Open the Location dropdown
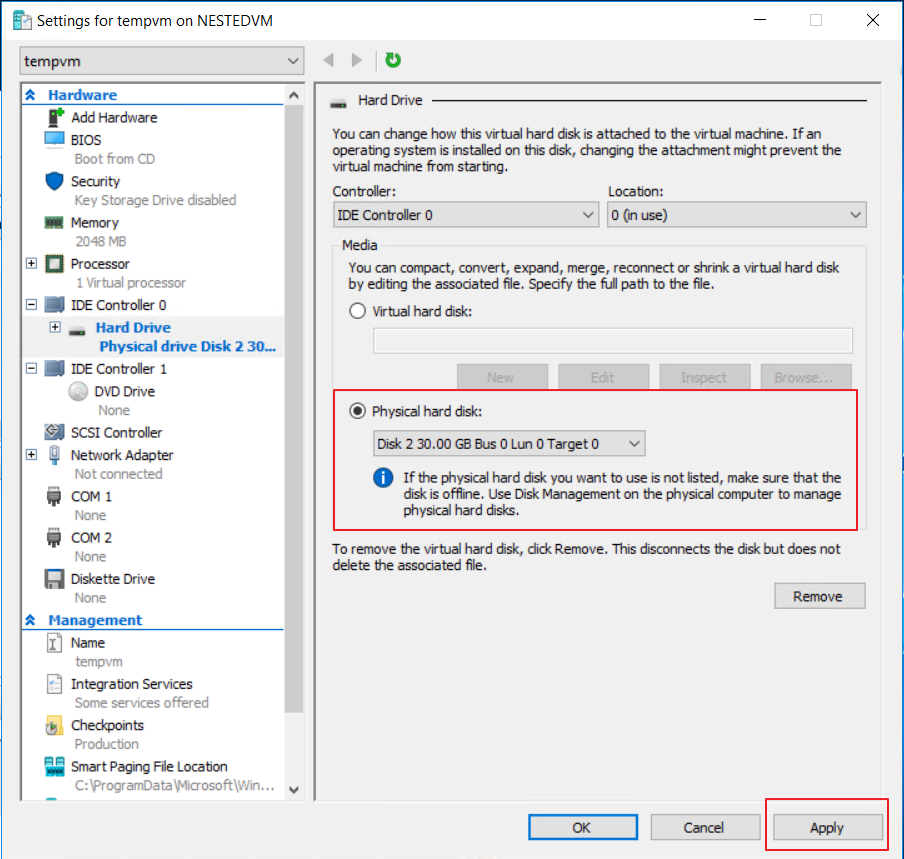904x859 pixels. [x=736, y=215]
